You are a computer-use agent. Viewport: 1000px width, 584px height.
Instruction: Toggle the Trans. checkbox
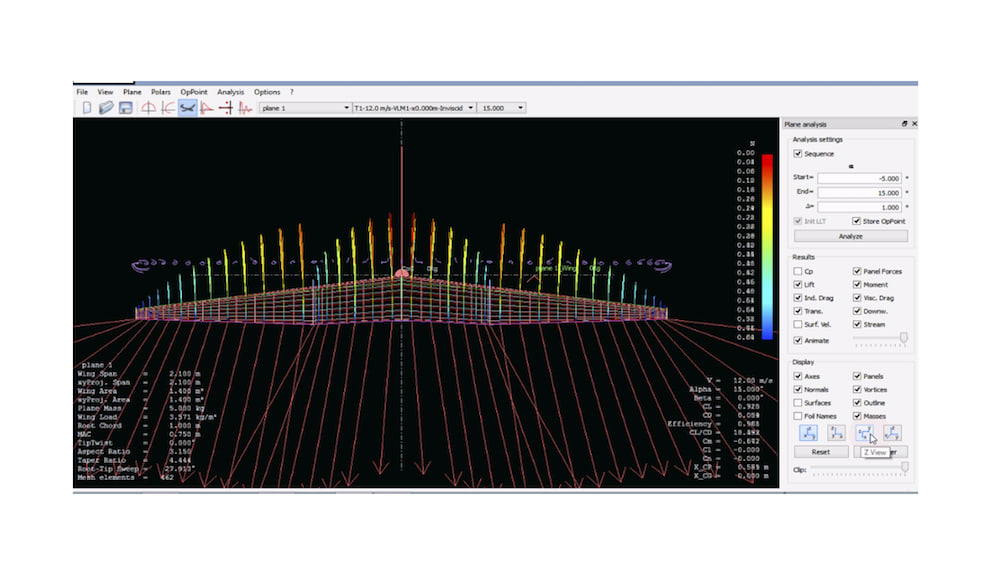pos(798,311)
